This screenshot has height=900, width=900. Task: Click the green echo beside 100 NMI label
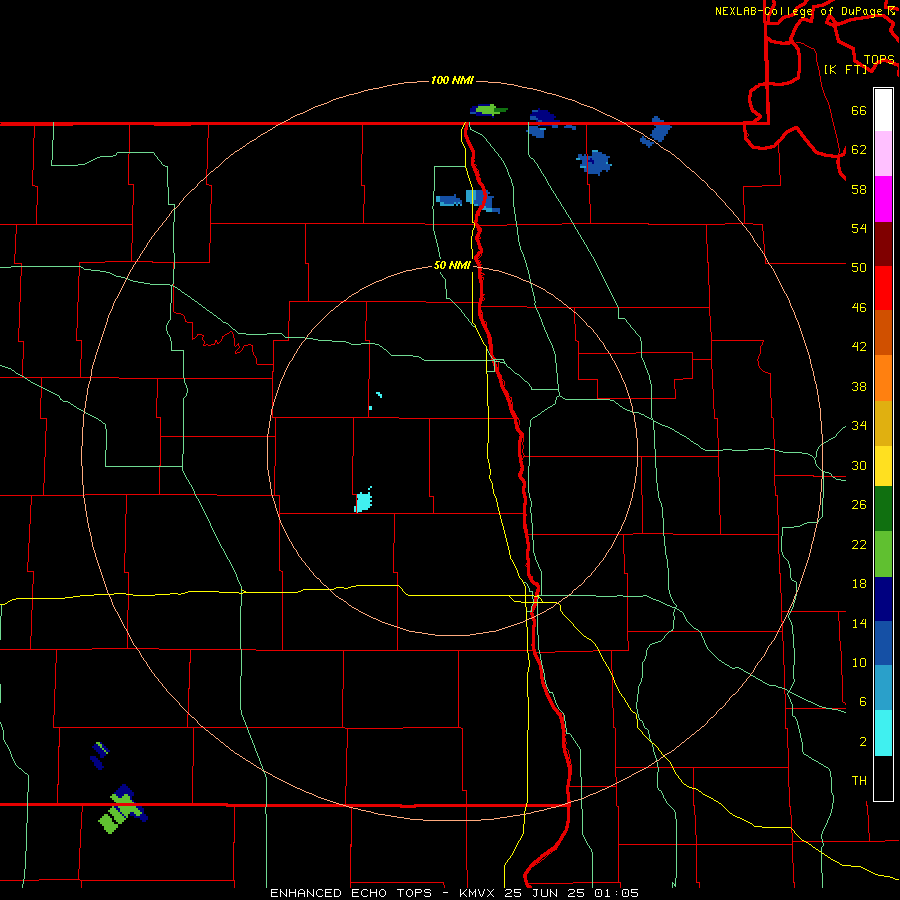tap(489, 109)
